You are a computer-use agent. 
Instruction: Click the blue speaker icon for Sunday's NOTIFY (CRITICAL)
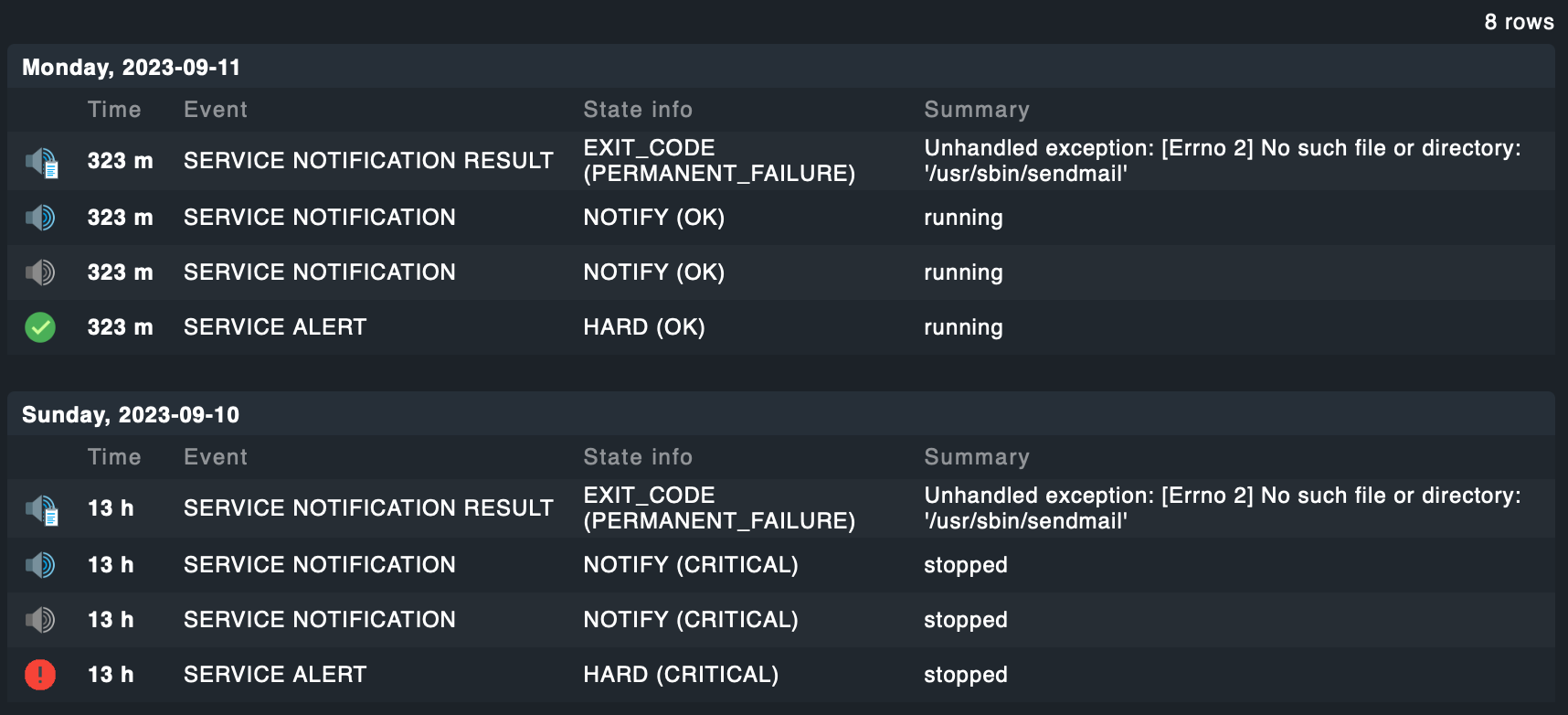click(40, 565)
